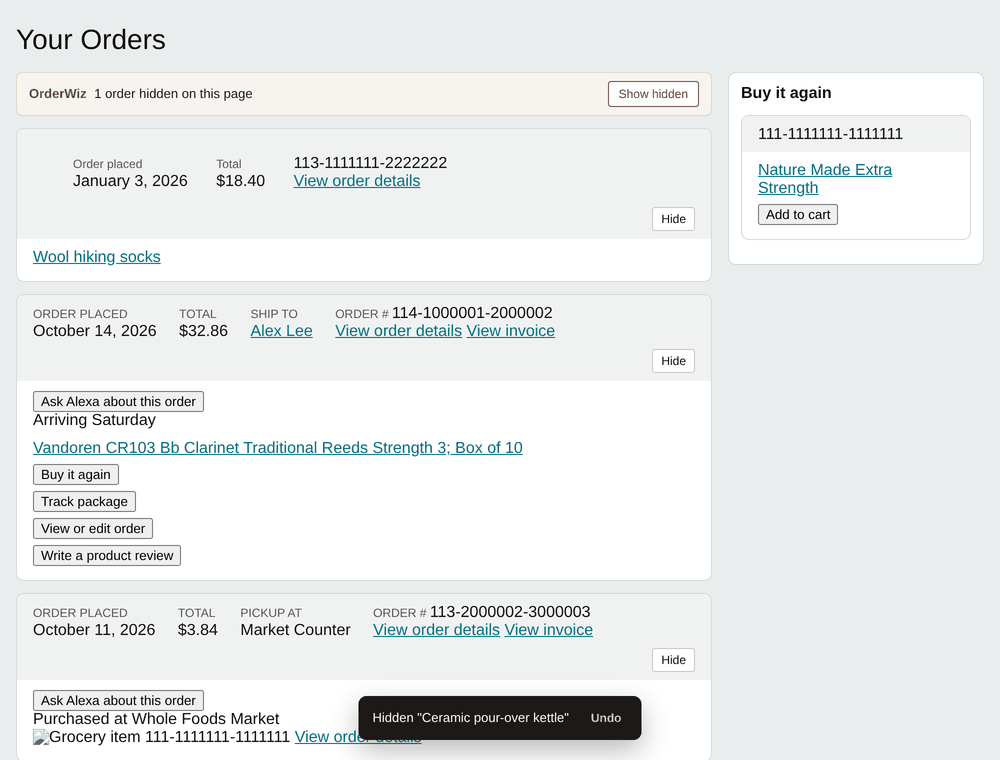Select the $3.84 total text
The image size is (1000, 760).
click(198, 630)
